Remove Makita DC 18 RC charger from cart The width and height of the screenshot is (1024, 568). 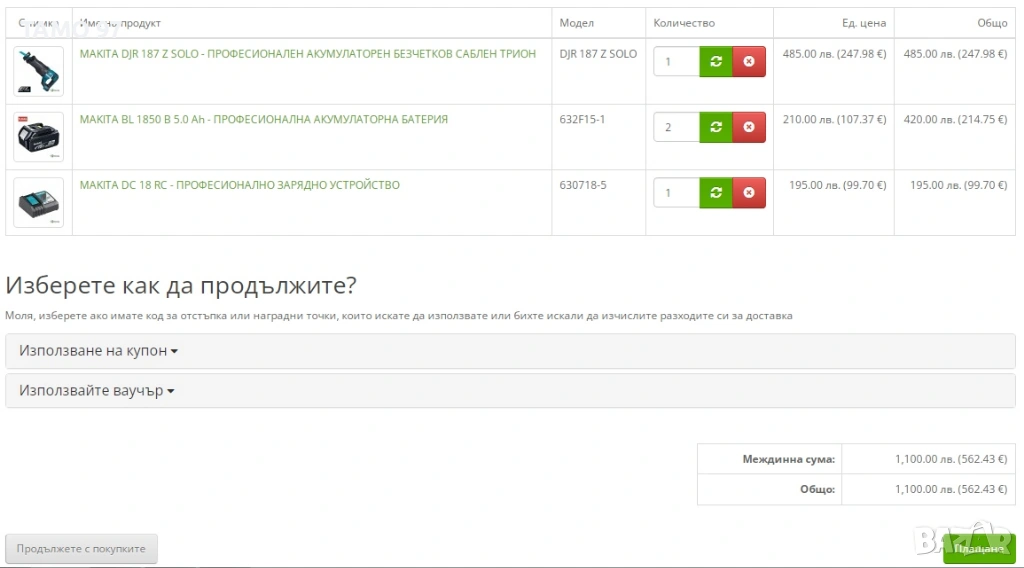749,193
